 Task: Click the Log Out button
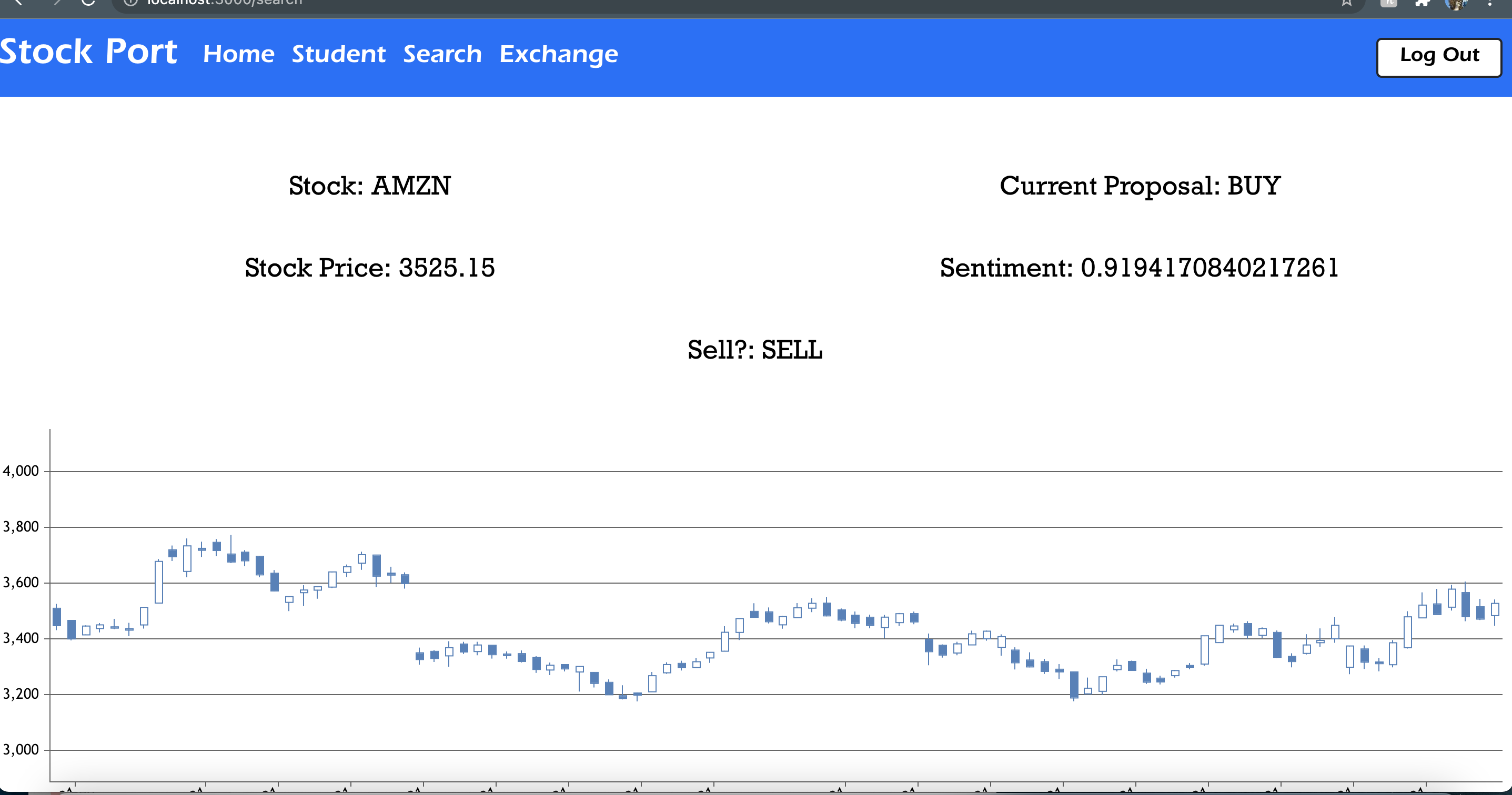[x=1439, y=57]
